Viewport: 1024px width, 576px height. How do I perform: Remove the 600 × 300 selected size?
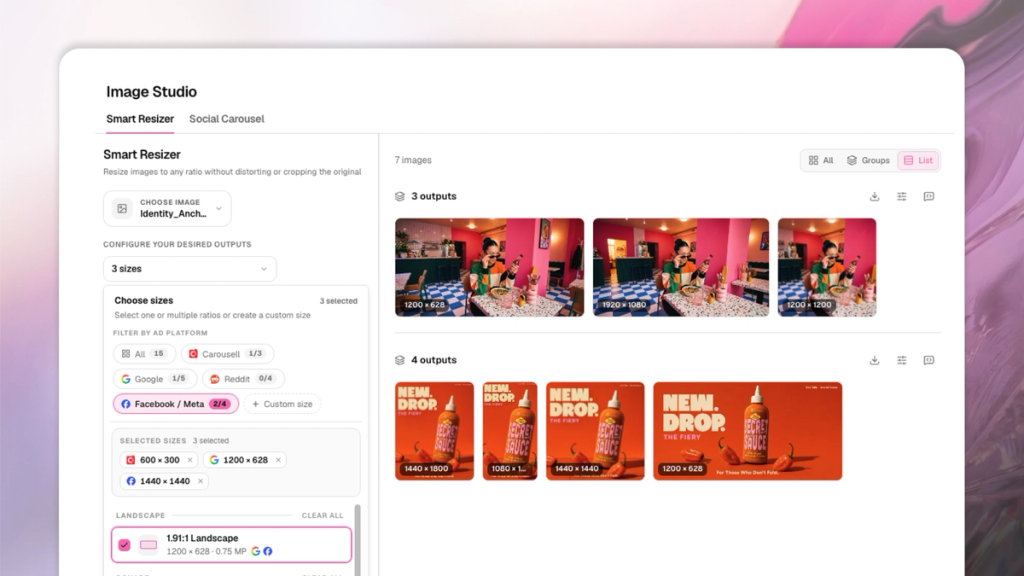190,460
